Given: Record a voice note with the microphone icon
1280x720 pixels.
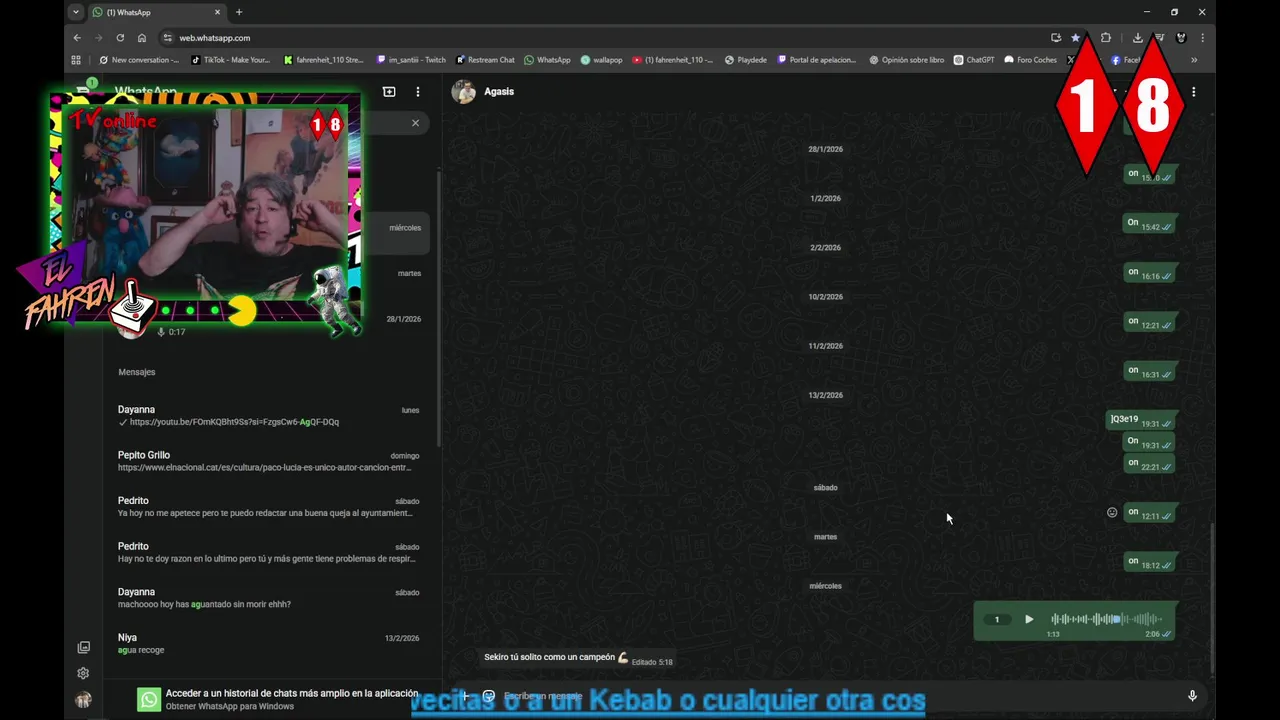Looking at the screenshot, I should point(1192,696).
